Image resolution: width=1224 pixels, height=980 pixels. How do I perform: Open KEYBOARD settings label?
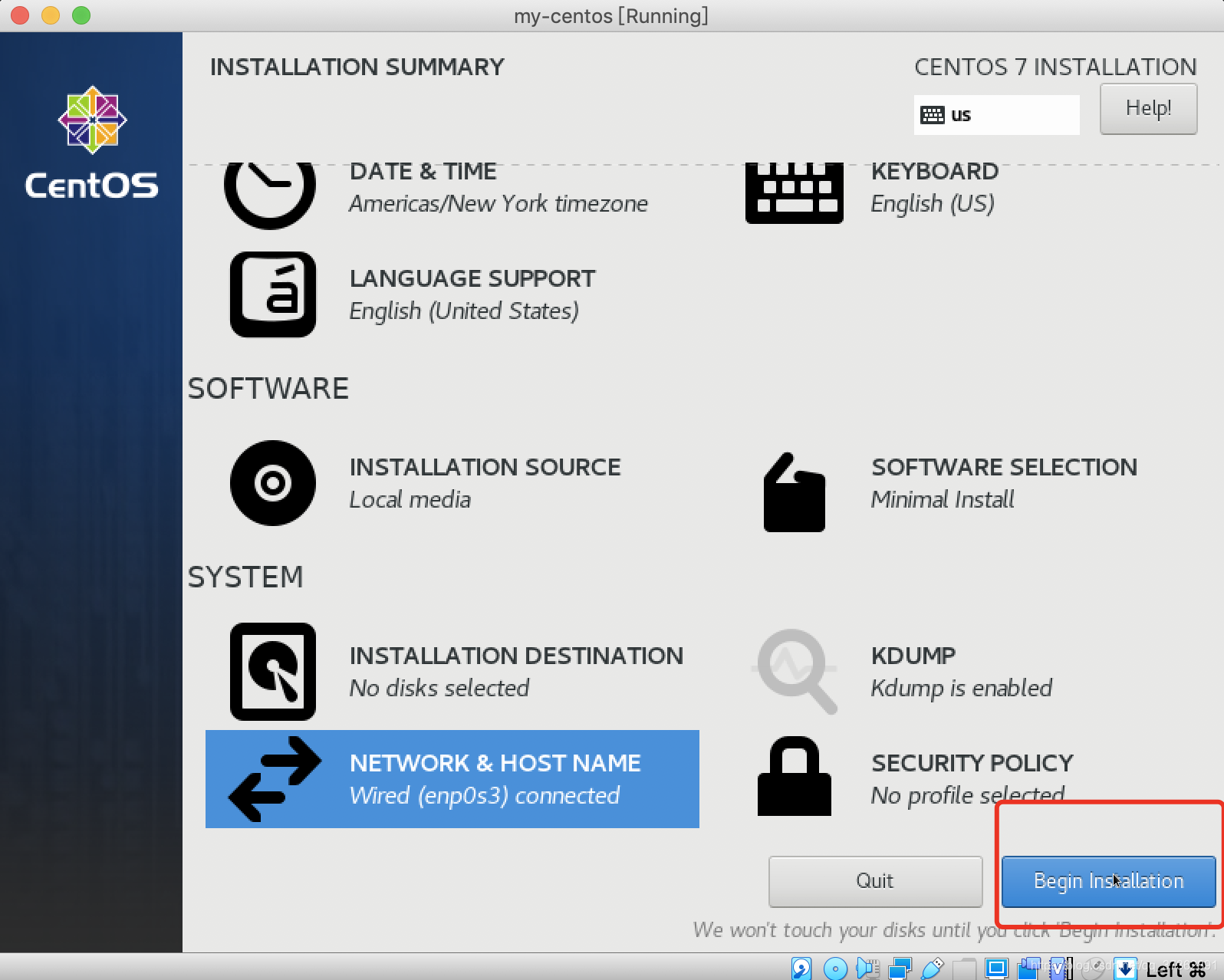935,171
